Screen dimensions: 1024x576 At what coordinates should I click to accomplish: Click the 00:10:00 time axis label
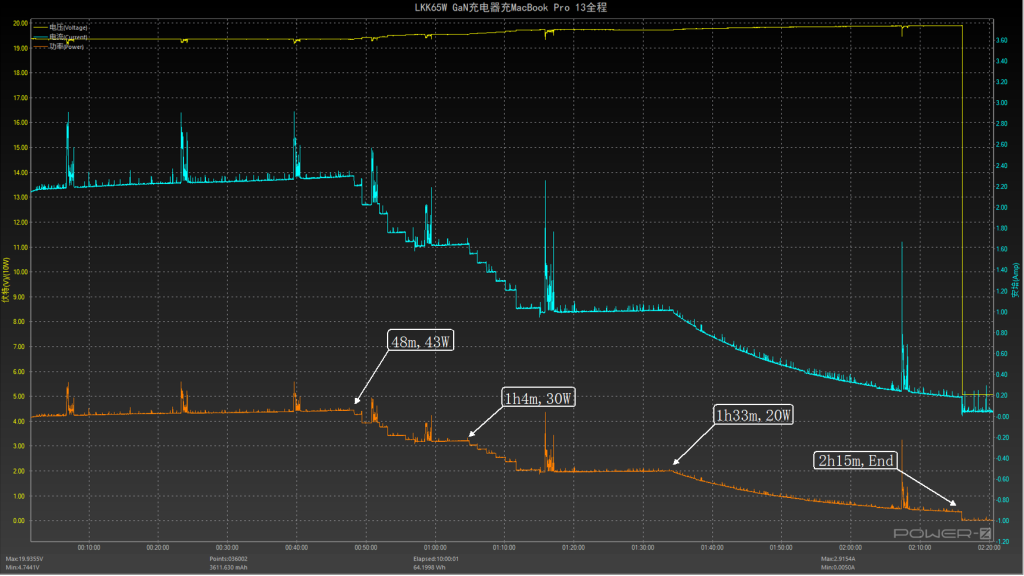(89, 548)
